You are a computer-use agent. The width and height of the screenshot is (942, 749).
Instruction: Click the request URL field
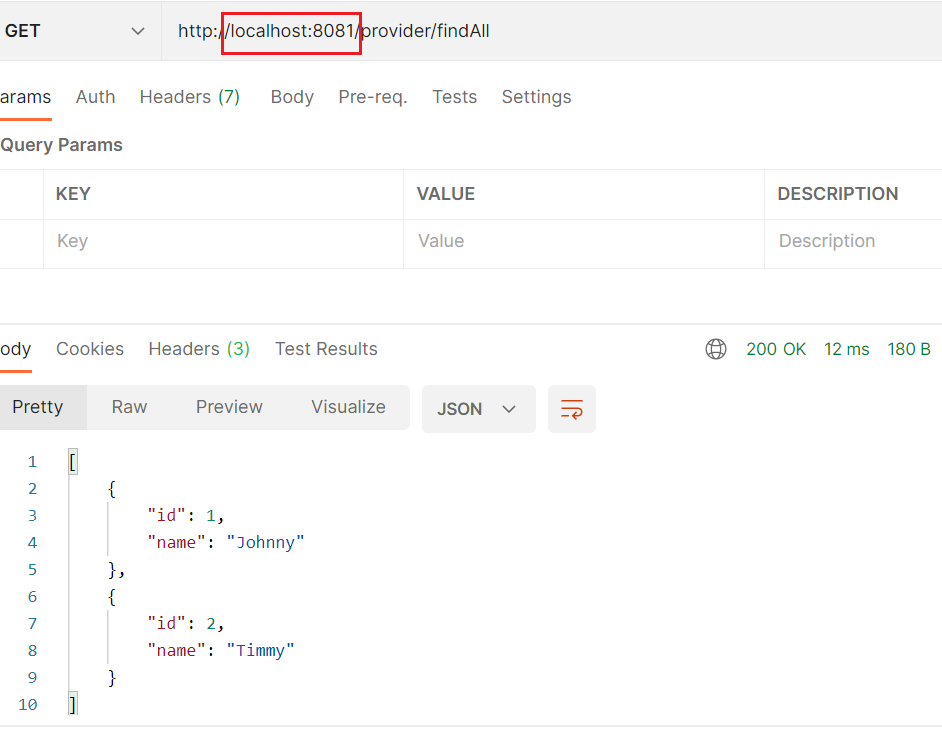552,31
